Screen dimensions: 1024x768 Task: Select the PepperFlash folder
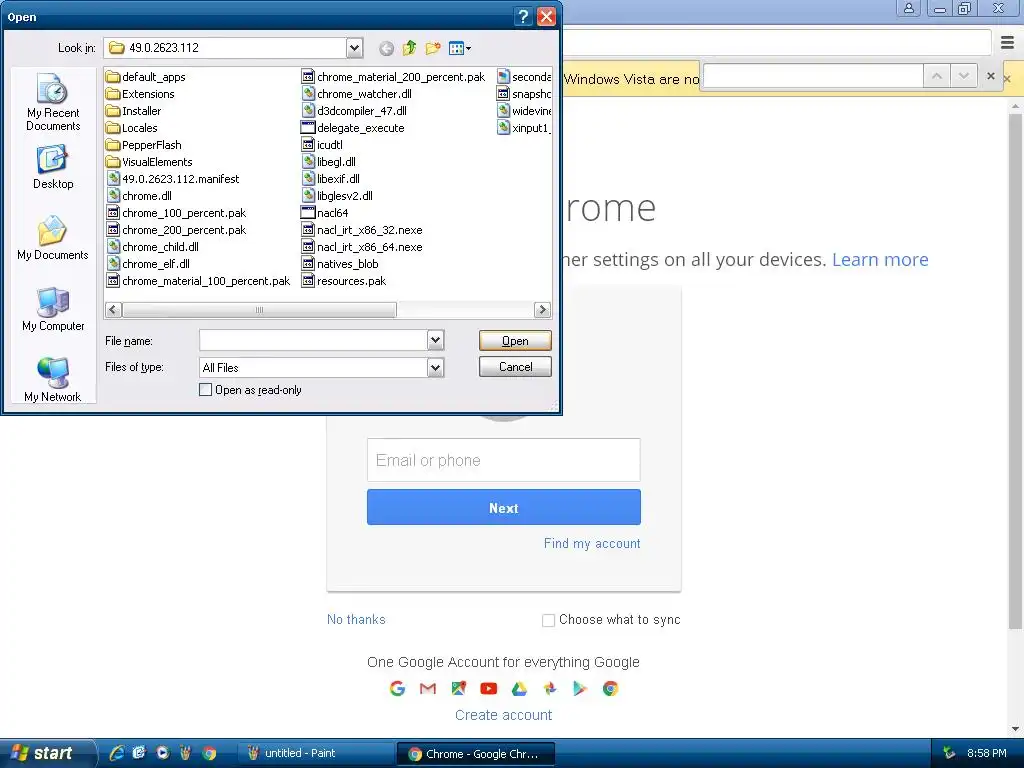click(144, 145)
